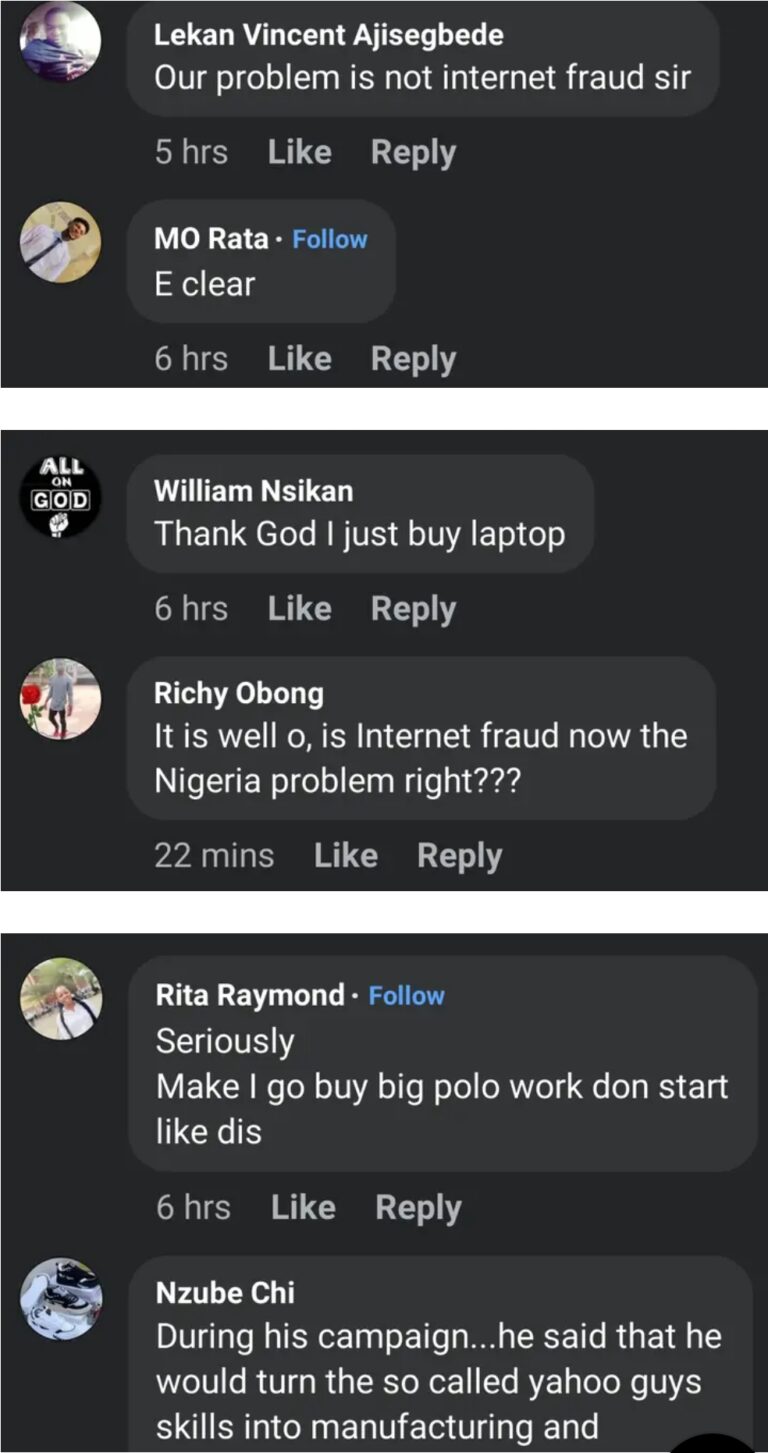Follow MO Rata

click(330, 240)
